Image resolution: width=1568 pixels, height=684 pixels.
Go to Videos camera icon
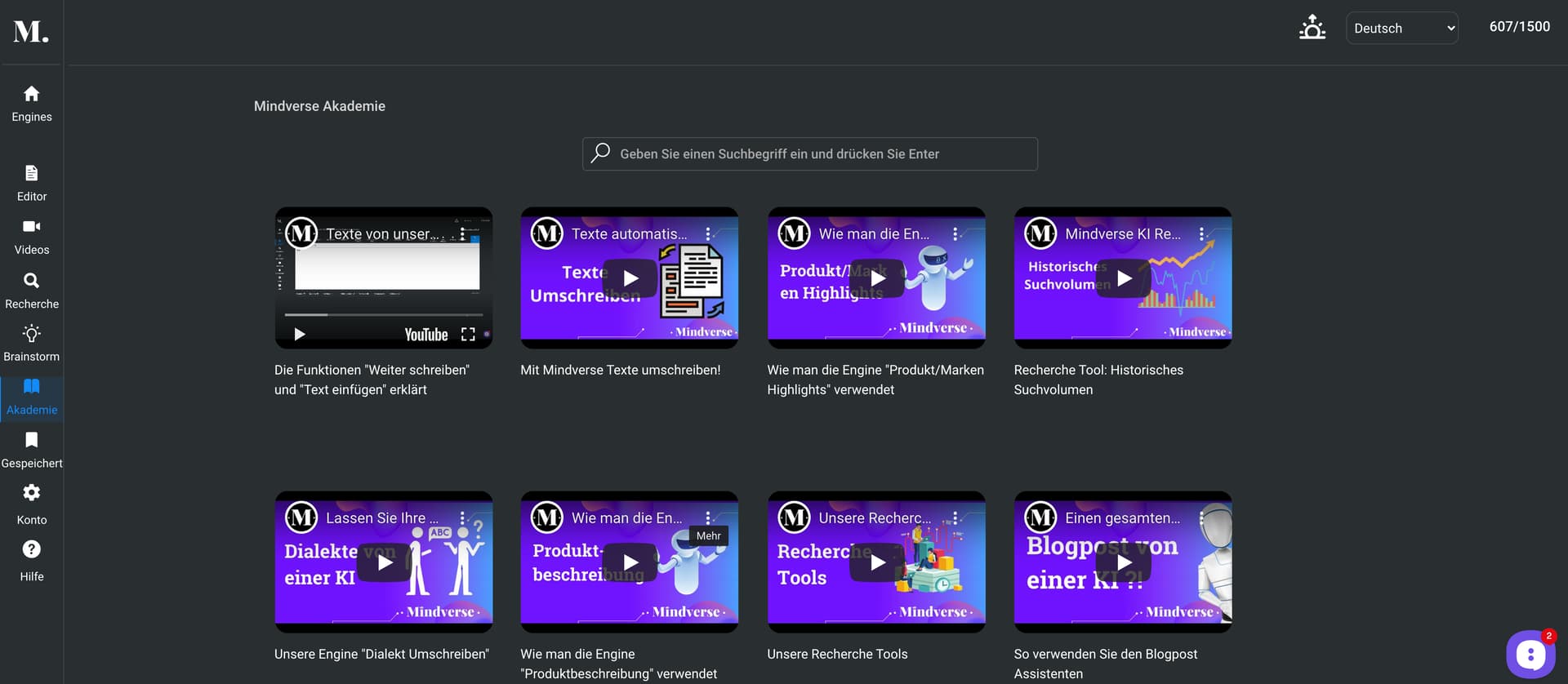(x=32, y=226)
